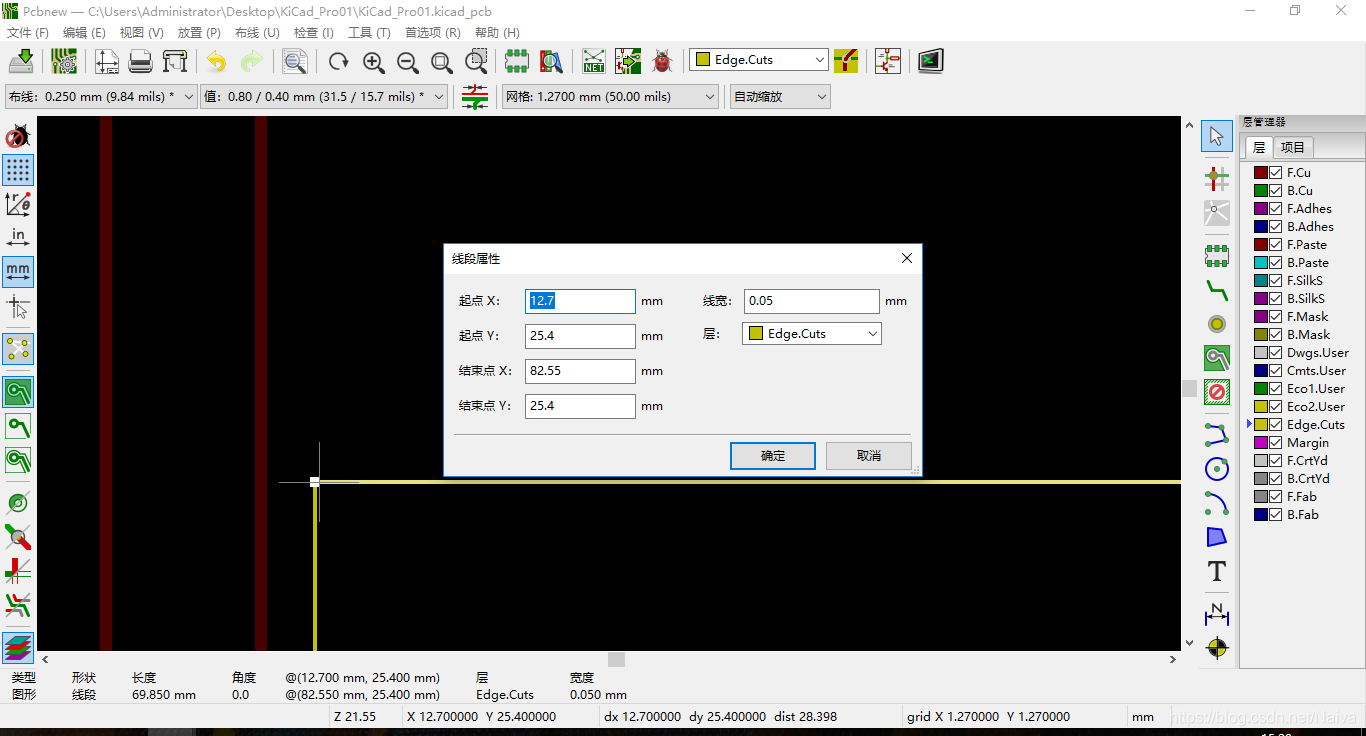Switch to the 项目 tab in layer manager
The width and height of the screenshot is (1366, 736).
tap(1292, 147)
